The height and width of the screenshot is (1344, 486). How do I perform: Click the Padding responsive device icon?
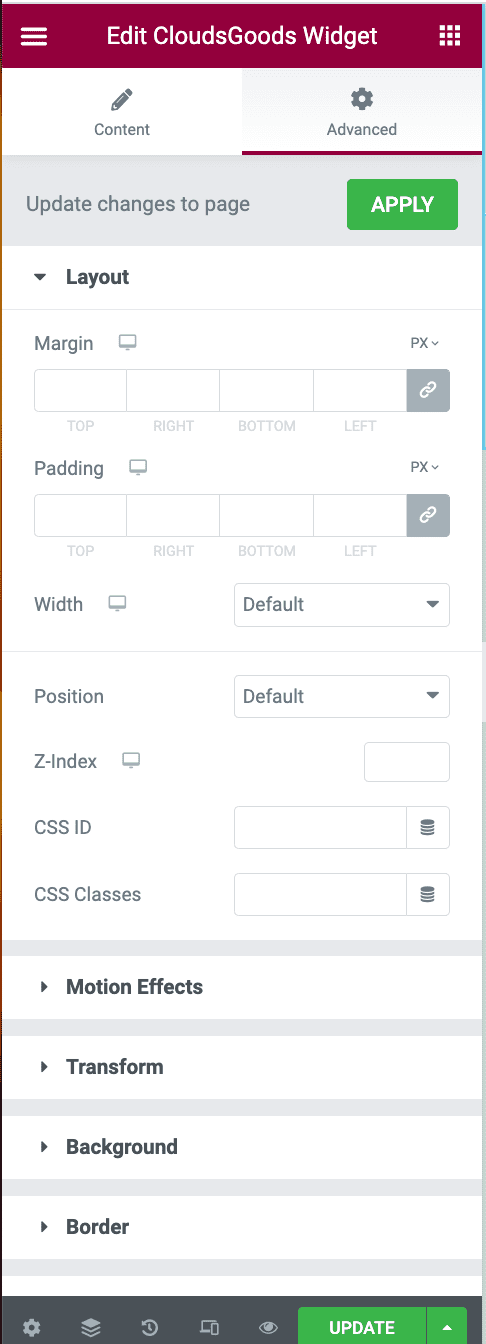tap(138, 467)
